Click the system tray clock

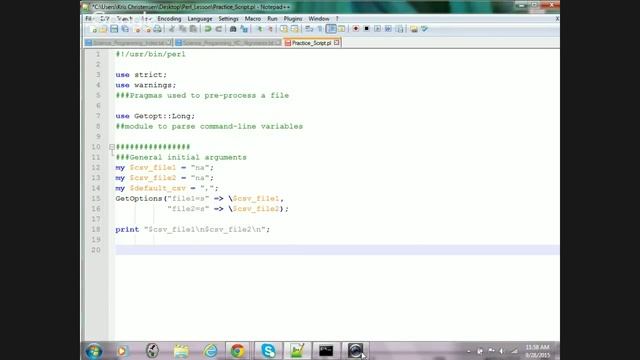coord(537,351)
